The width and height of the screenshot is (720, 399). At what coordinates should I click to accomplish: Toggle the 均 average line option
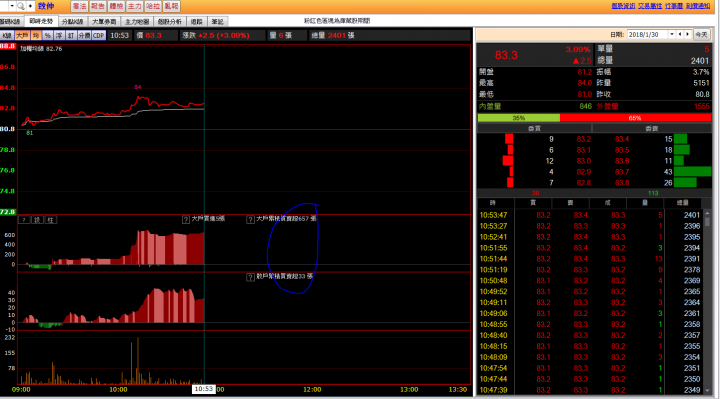(x=36, y=35)
